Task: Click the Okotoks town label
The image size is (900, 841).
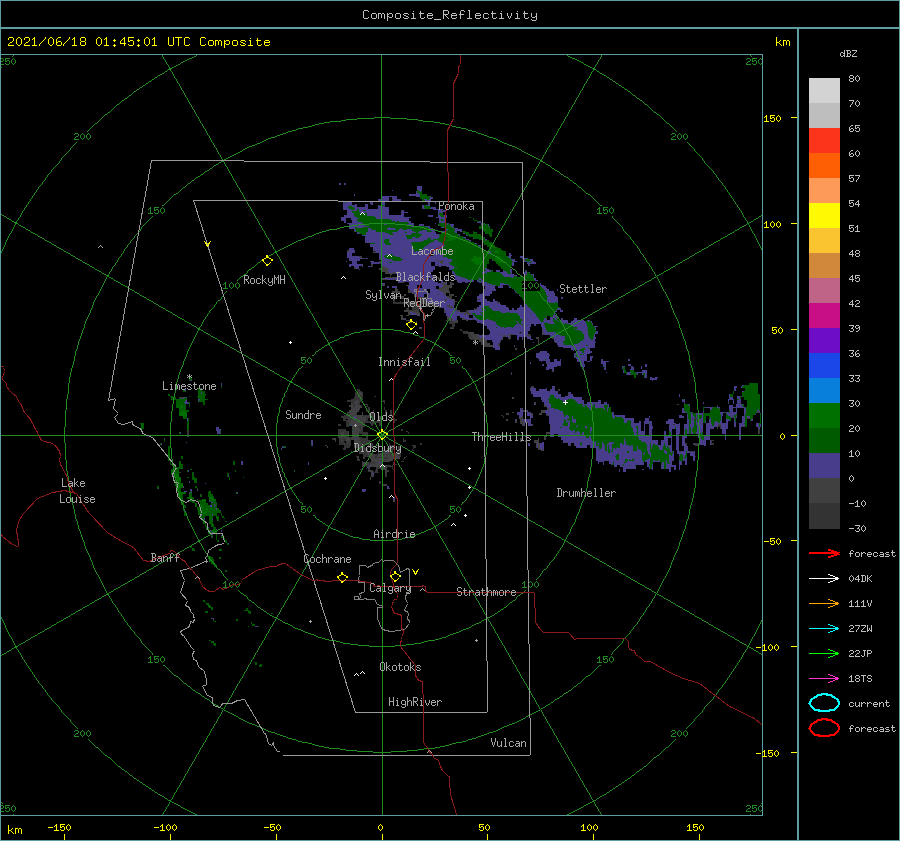Action: pyautogui.click(x=400, y=667)
